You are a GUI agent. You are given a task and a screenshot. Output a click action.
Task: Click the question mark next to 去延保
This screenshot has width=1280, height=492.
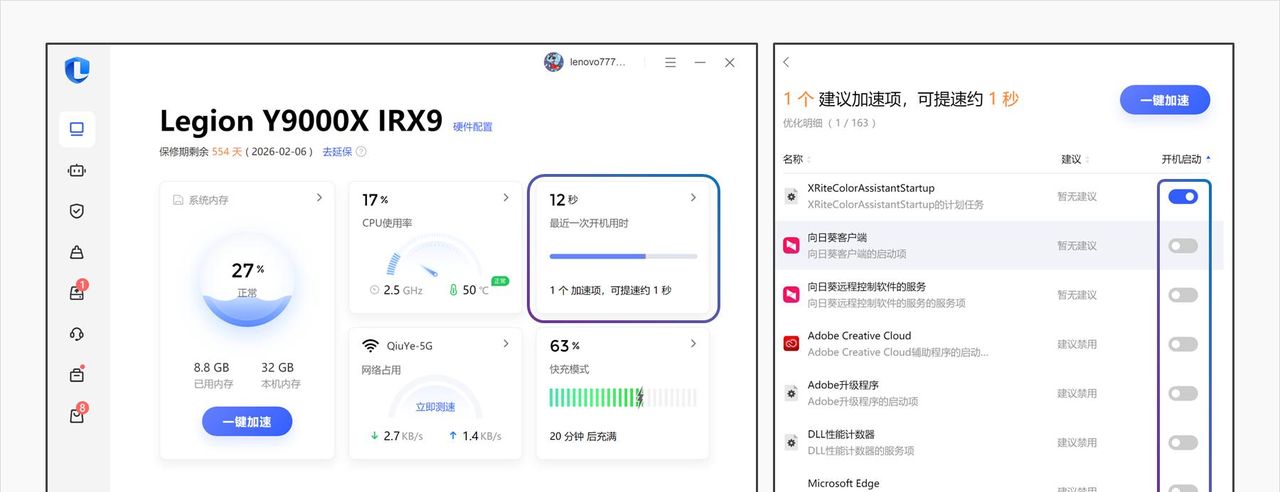pos(361,152)
